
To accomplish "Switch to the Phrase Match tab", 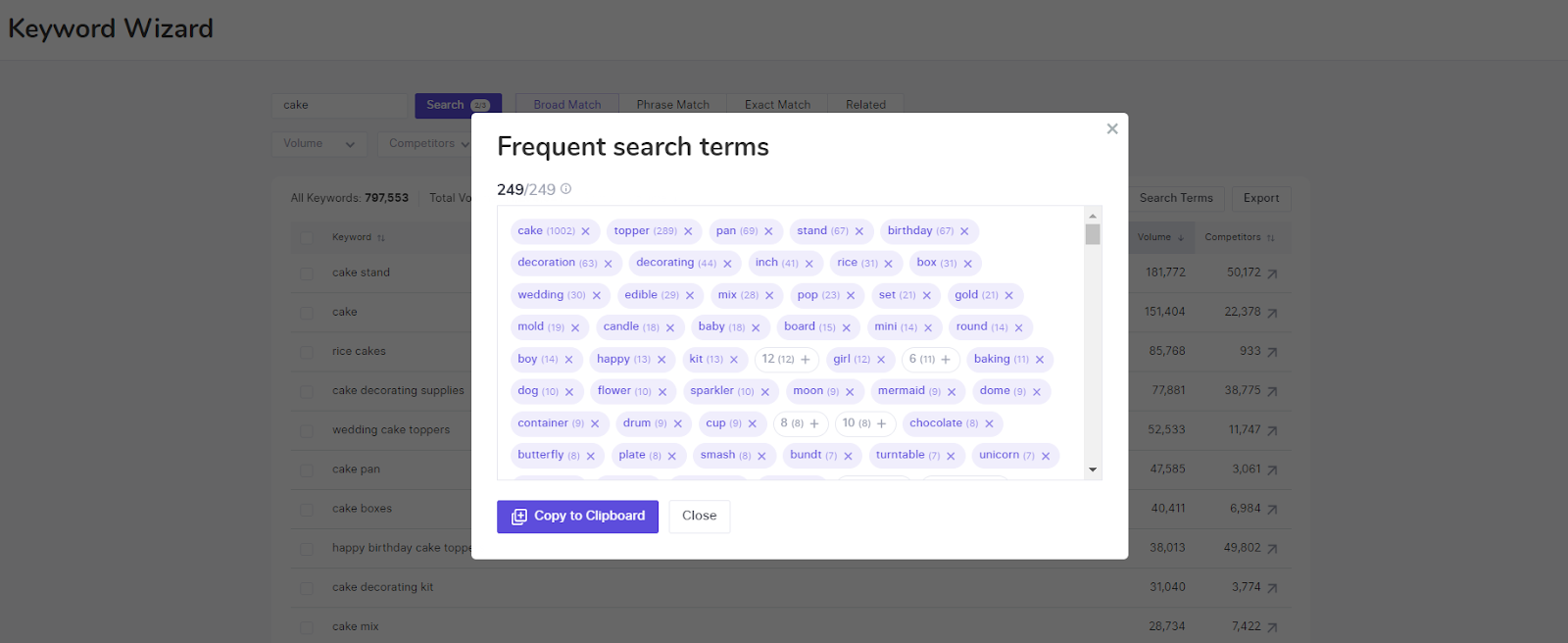I will pos(672,105).
